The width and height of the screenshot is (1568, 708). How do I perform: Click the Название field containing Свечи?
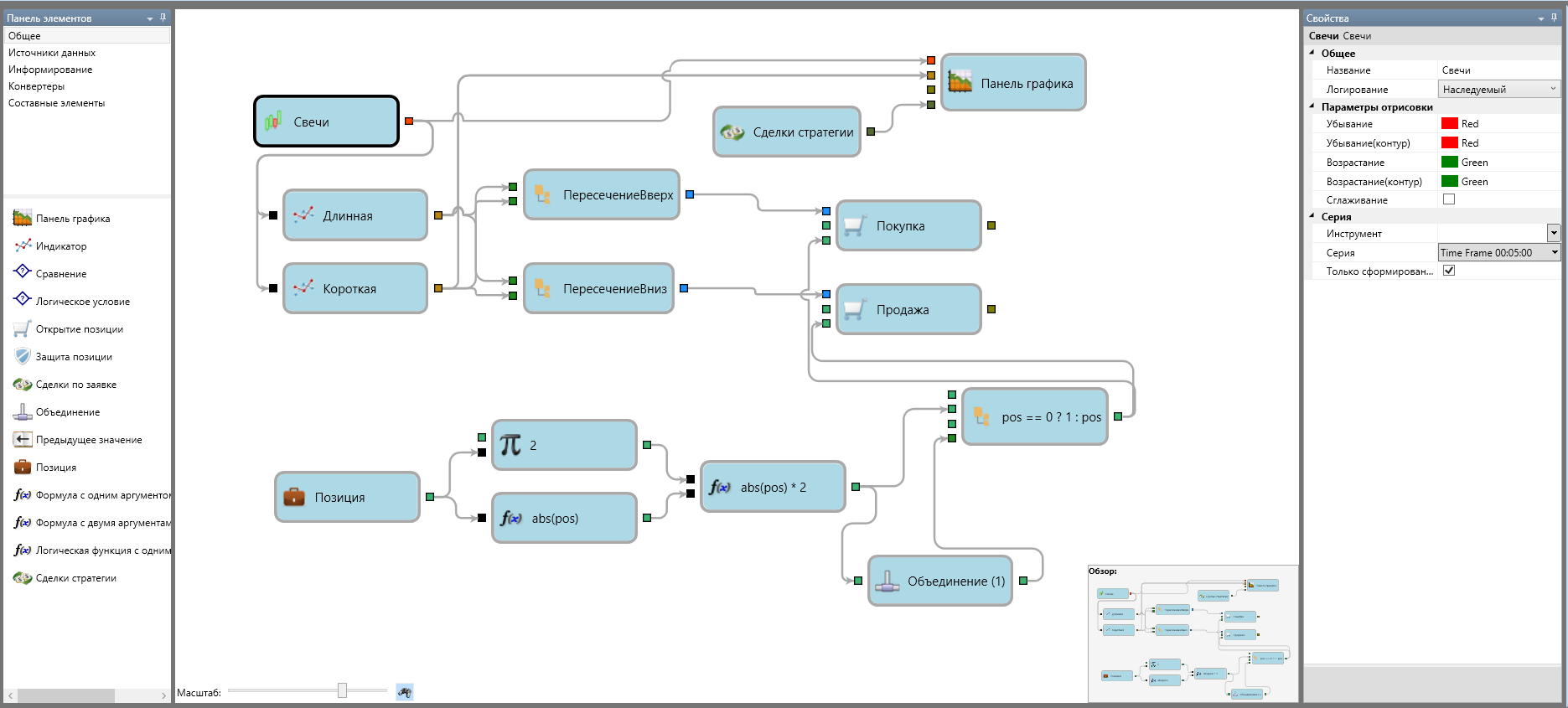coord(1496,70)
